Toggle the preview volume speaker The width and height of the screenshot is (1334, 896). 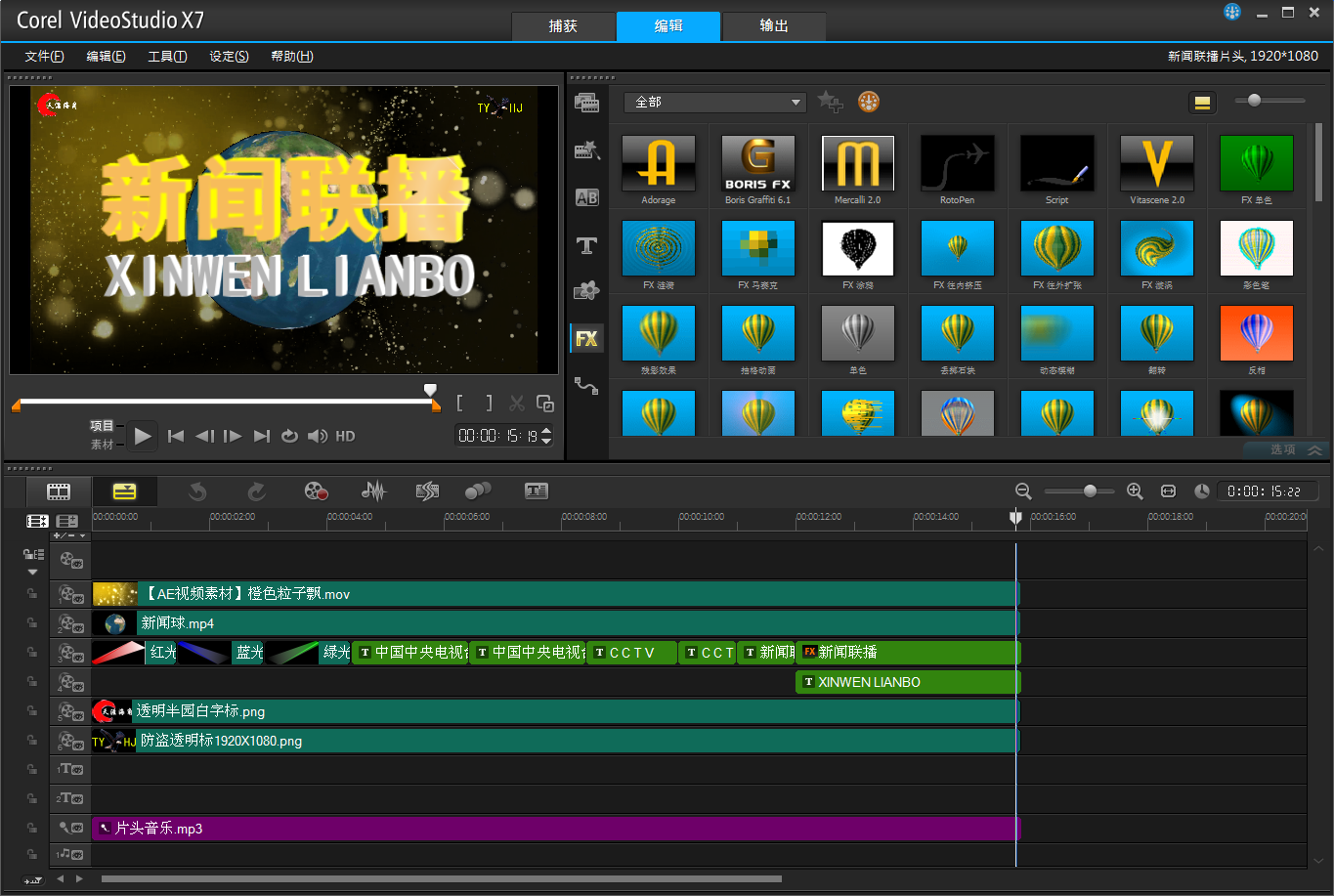(x=318, y=436)
